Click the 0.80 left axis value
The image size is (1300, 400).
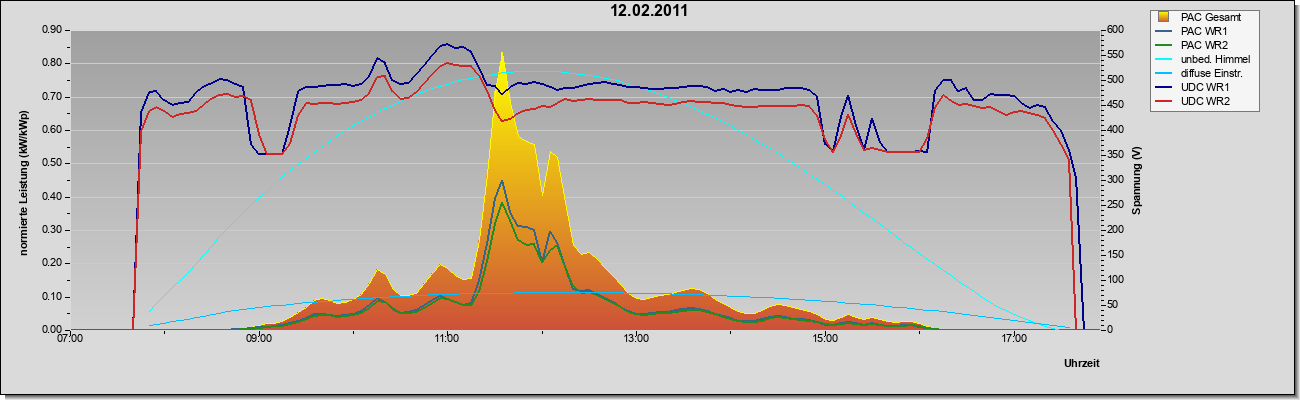point(52,63)
